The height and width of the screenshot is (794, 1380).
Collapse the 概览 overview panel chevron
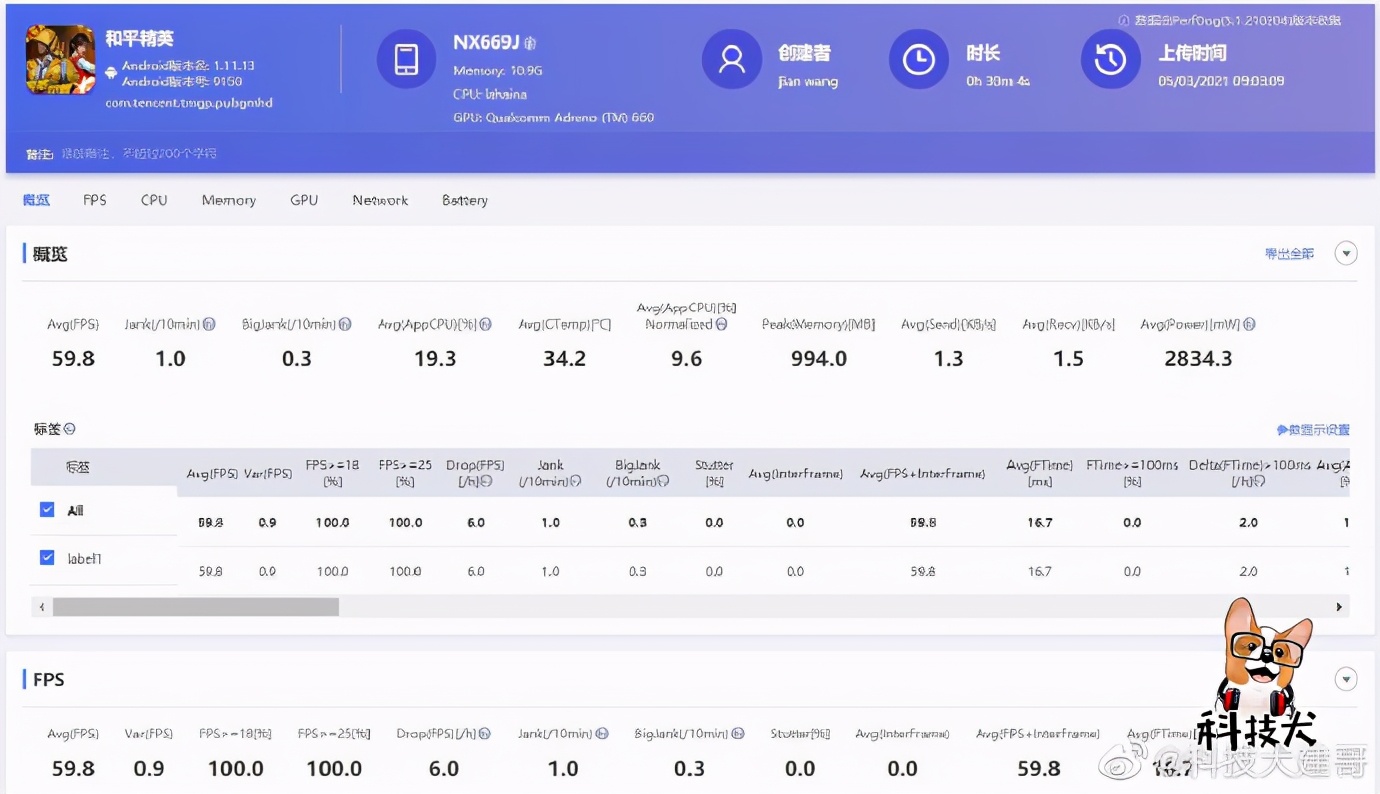pyautogui.click(x=1346, y=253)
